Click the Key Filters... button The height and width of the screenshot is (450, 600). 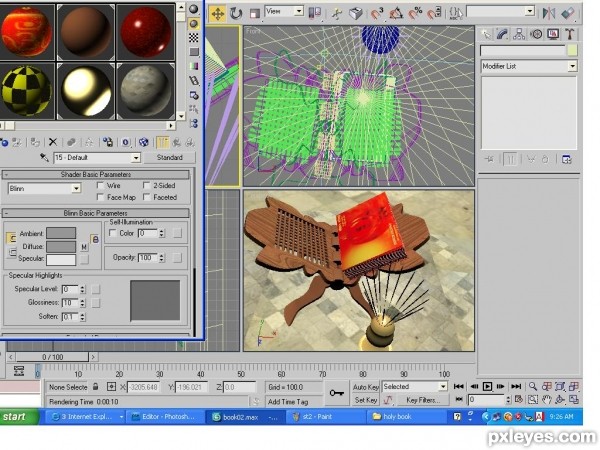pyautogui.click(x=423, y=400)
